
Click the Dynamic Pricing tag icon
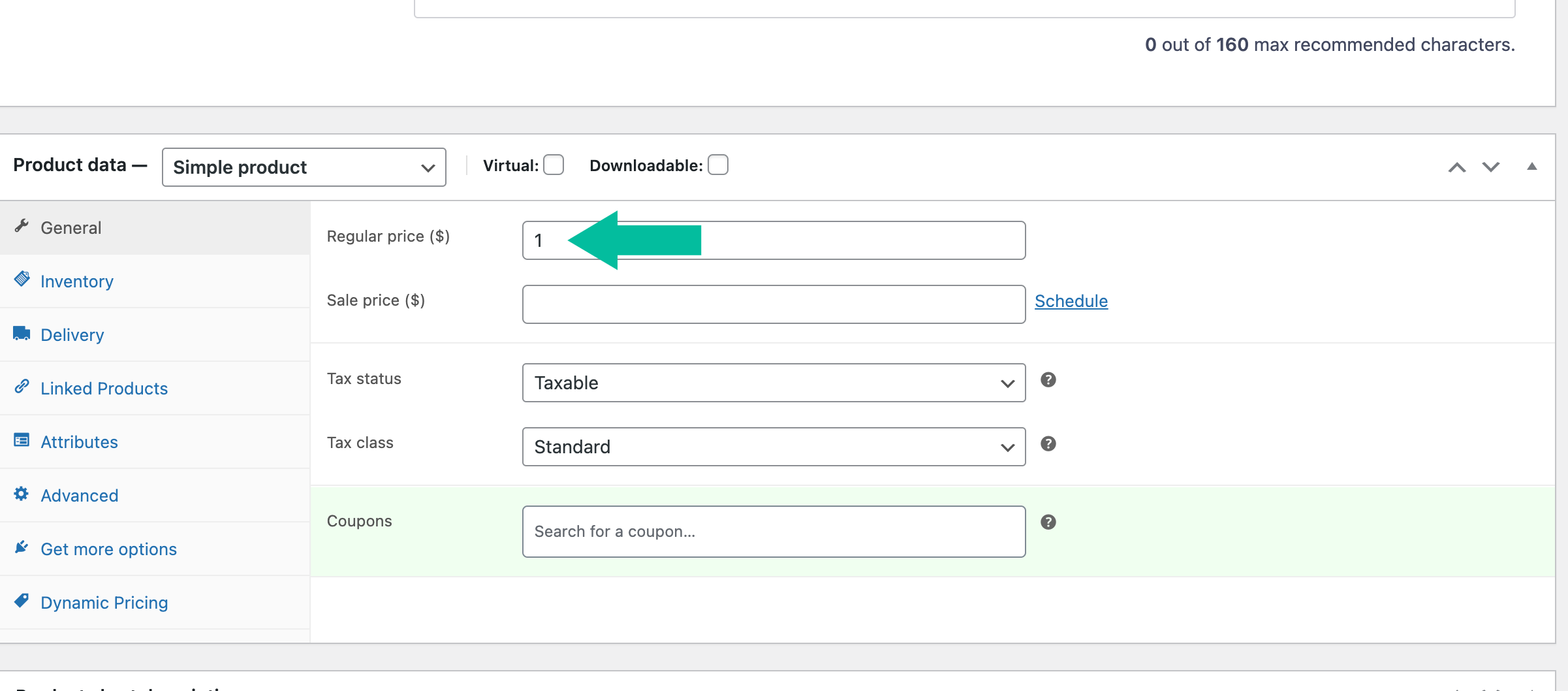(x=22, y=601)
